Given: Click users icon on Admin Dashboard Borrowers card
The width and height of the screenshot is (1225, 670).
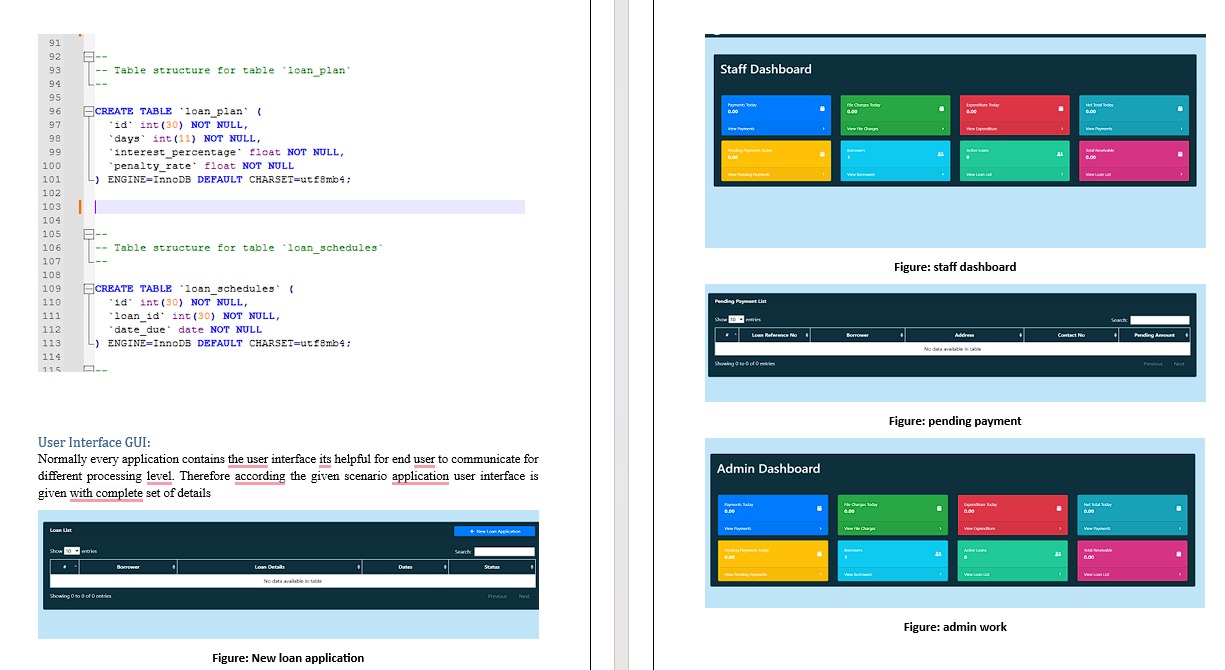Looking at the screenshot, I should [938, 554].
